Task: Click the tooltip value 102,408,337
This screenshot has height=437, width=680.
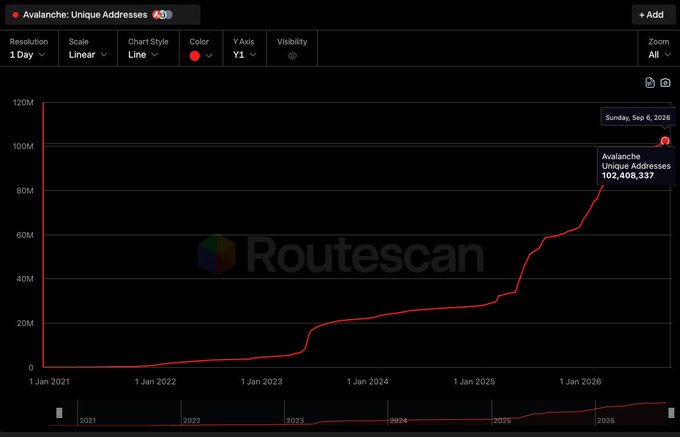Action: point(628,176)
